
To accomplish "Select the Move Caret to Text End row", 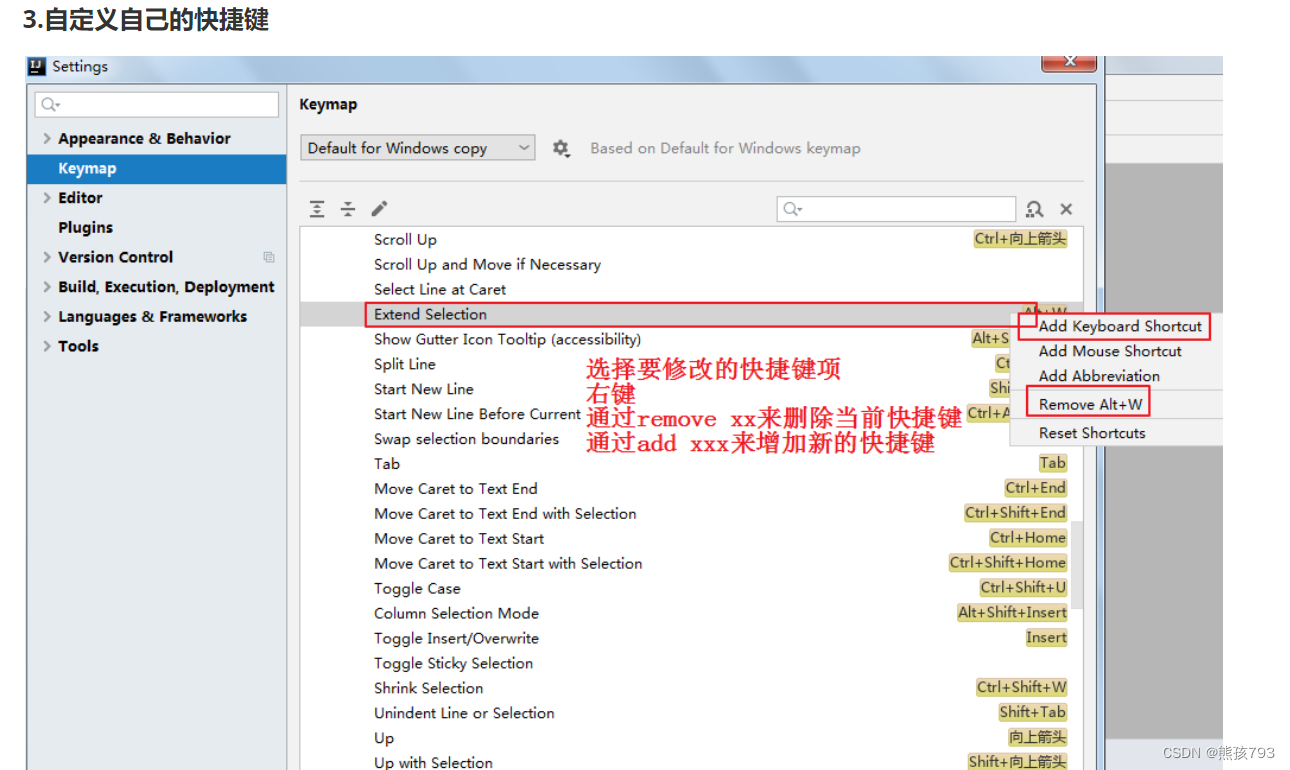I will point(685,489).
